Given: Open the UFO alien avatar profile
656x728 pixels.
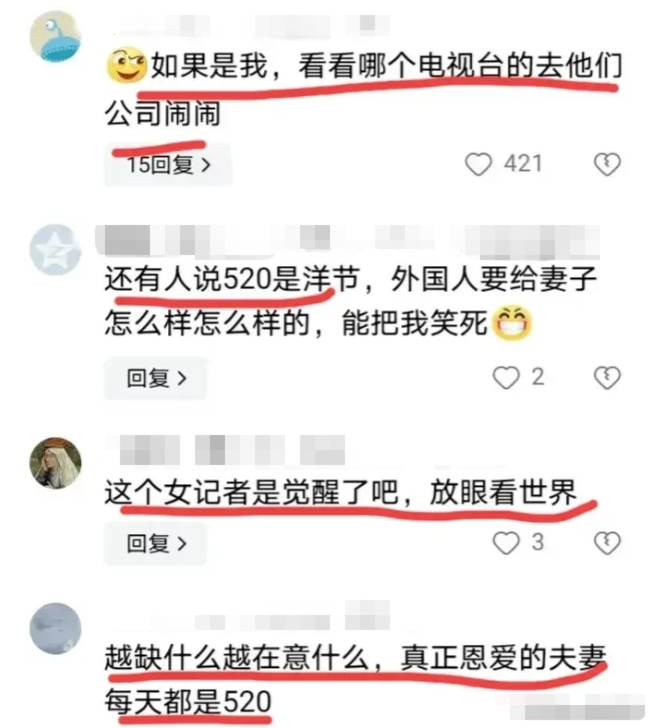Looking at the screenshot, I should point(55,37).
